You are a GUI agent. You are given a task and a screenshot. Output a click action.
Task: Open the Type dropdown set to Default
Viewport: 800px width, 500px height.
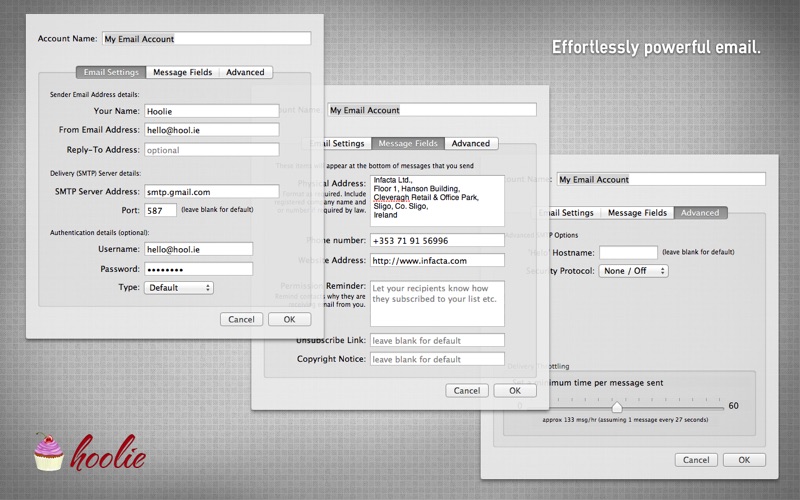[x=179, y=288]
